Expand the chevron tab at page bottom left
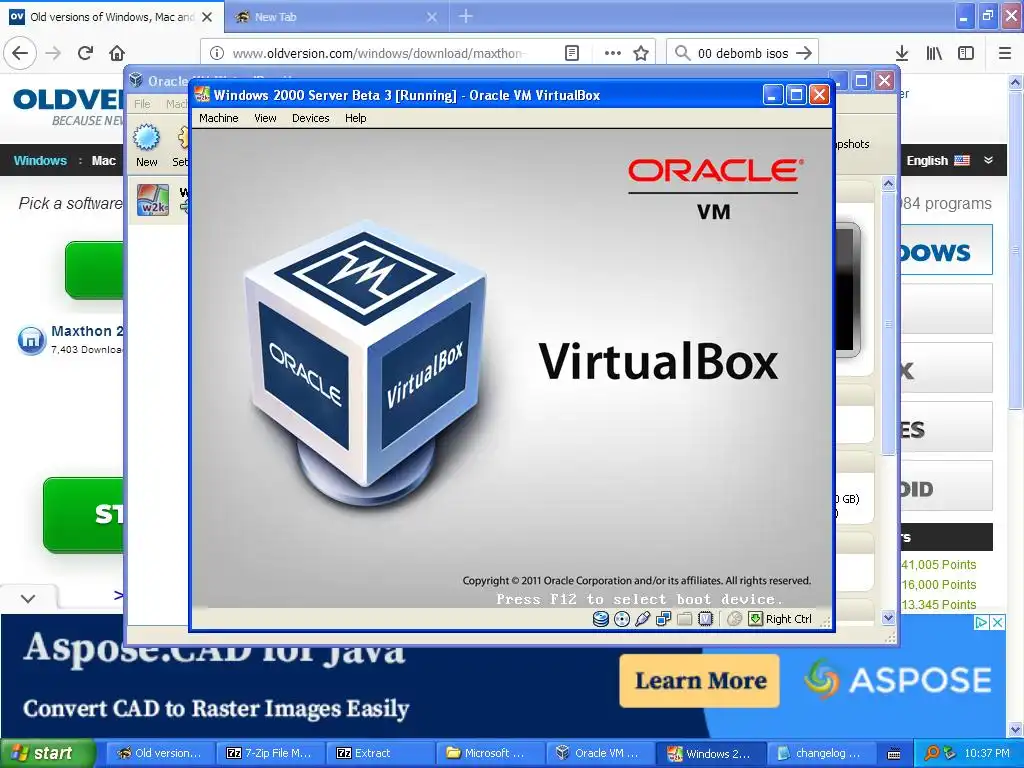 point(27,598)
